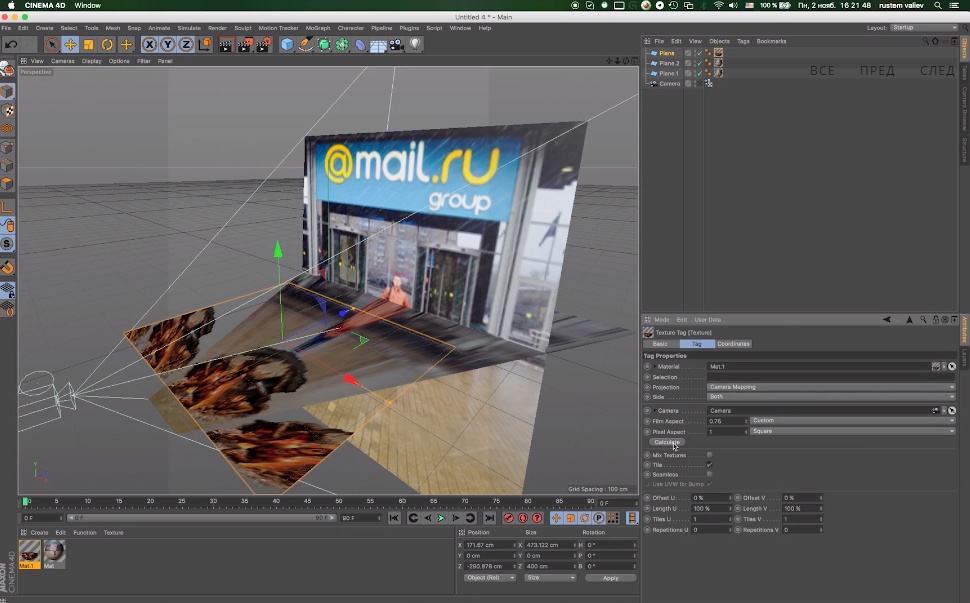This screenshot has width=970, height=603.
Task: Enable the Seamless checkbox
Action: (710, 474)
